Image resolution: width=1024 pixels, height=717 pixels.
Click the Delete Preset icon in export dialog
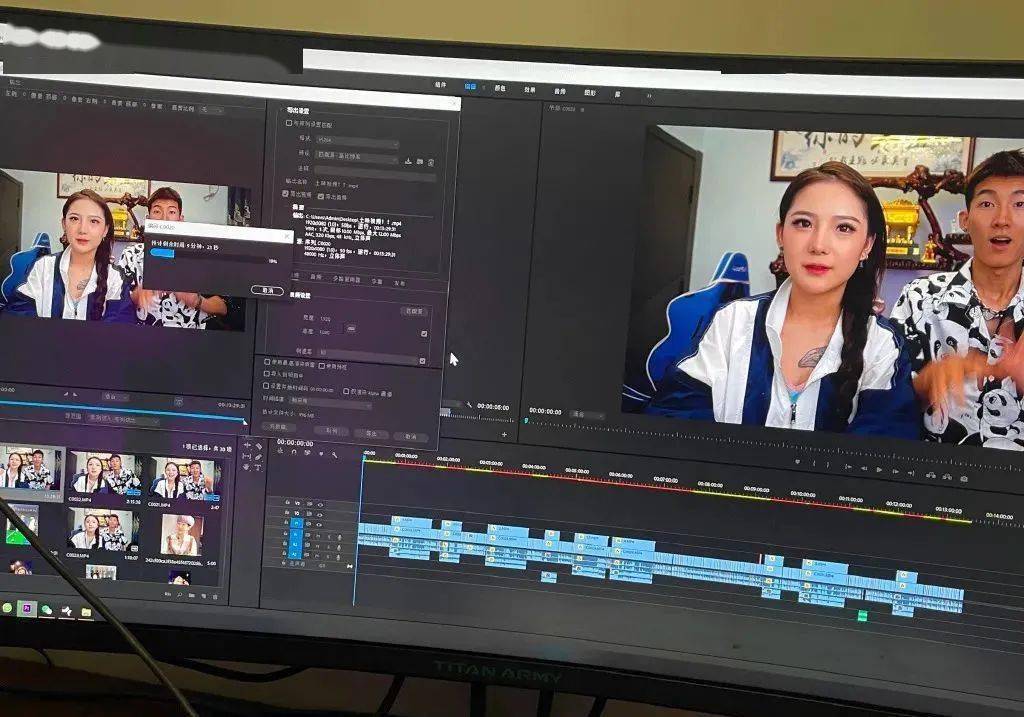point(431,162)
